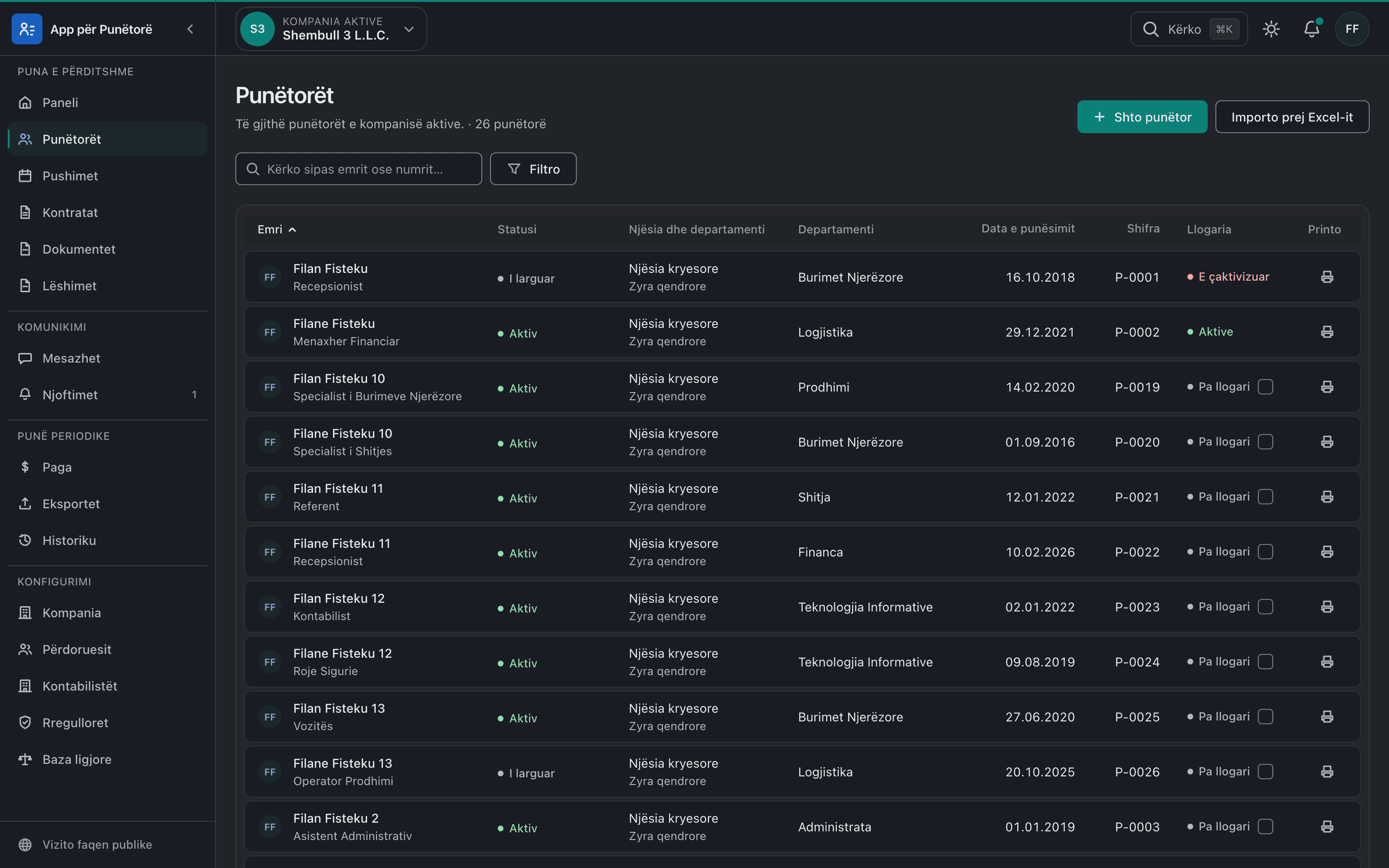Check the Pa llogari box for Filan Fisteku 10
Viewport: 1389px width, 868px height.
[1265, 387]
